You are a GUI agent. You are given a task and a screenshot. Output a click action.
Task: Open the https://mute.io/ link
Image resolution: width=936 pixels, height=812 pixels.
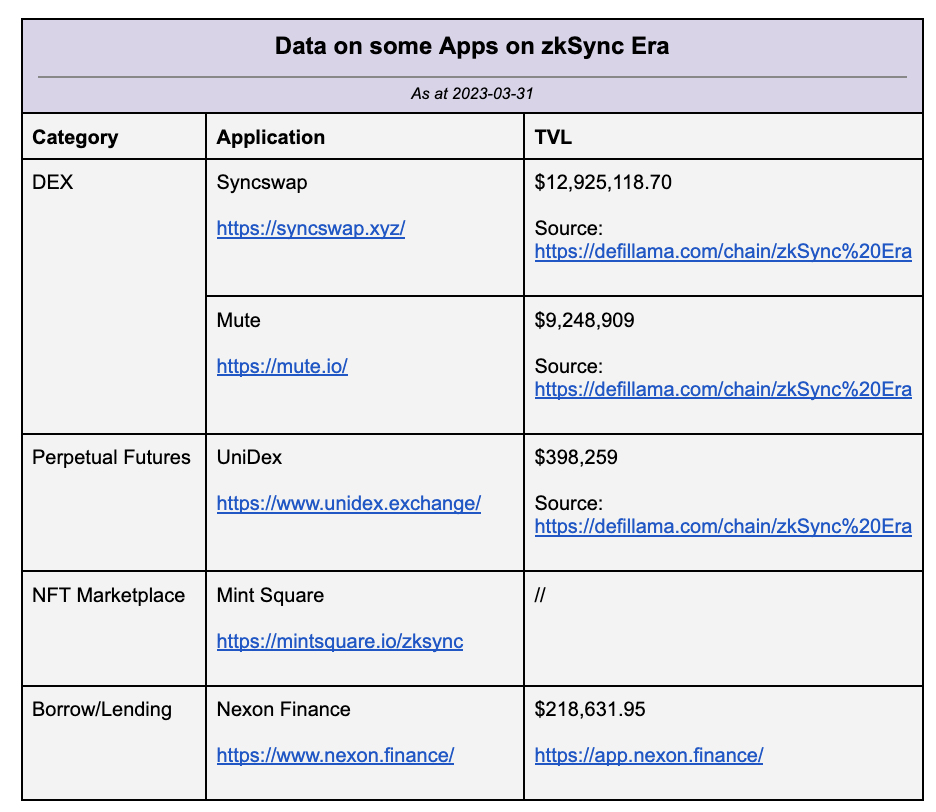coord(282,366)
